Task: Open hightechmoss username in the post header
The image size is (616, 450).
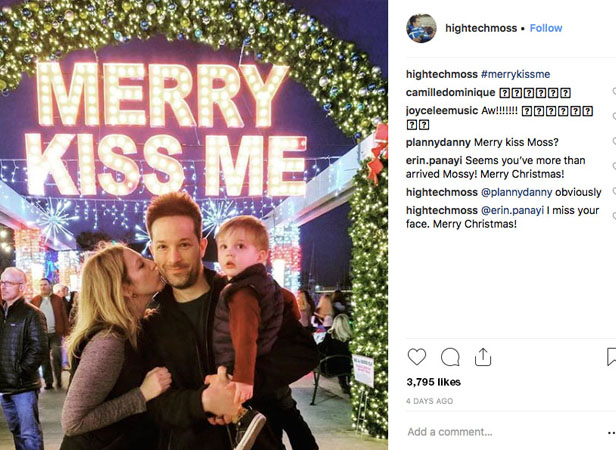Action: click(x=481, y=28)
